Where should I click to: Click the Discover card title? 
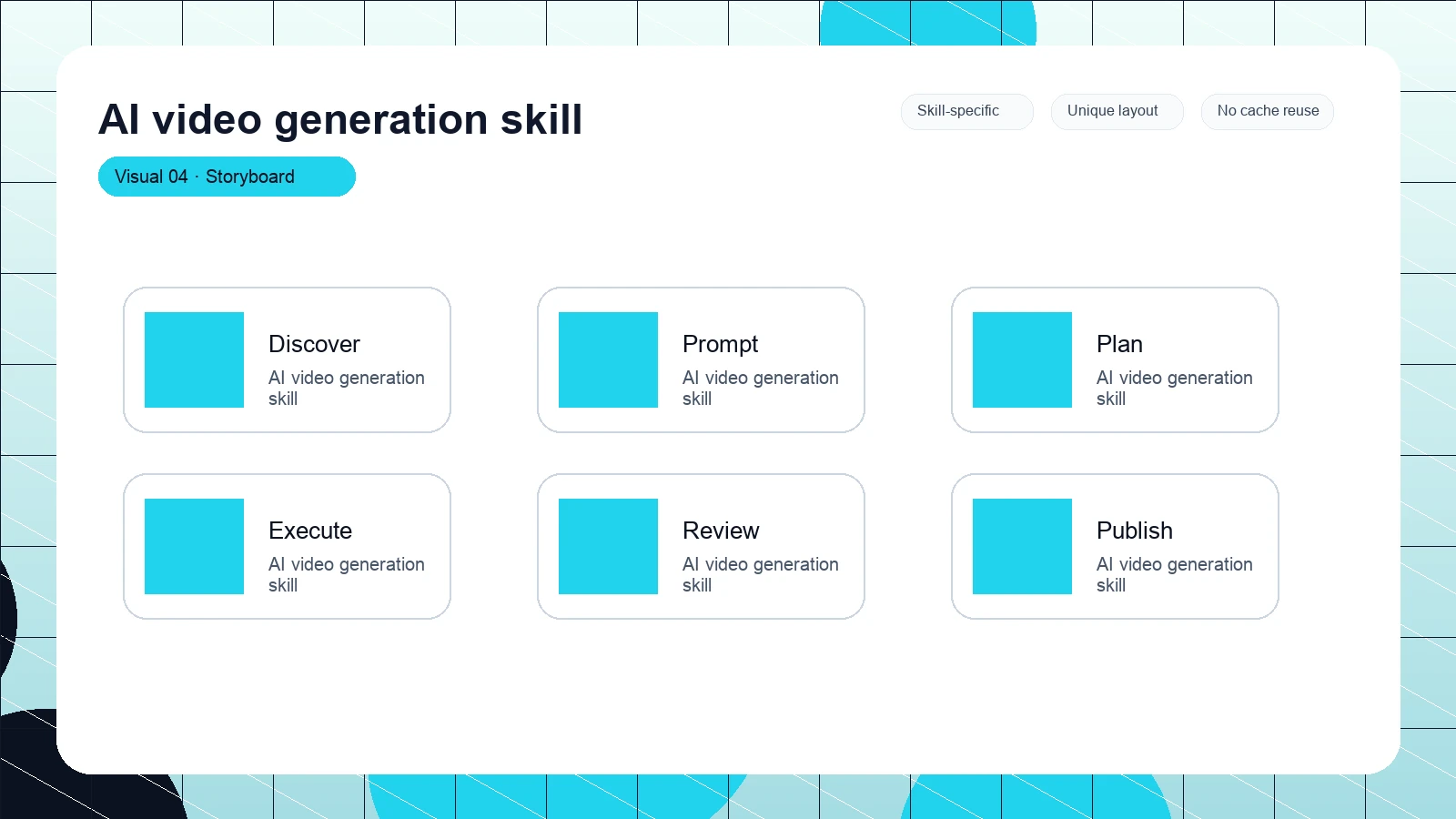pos(314,344)
